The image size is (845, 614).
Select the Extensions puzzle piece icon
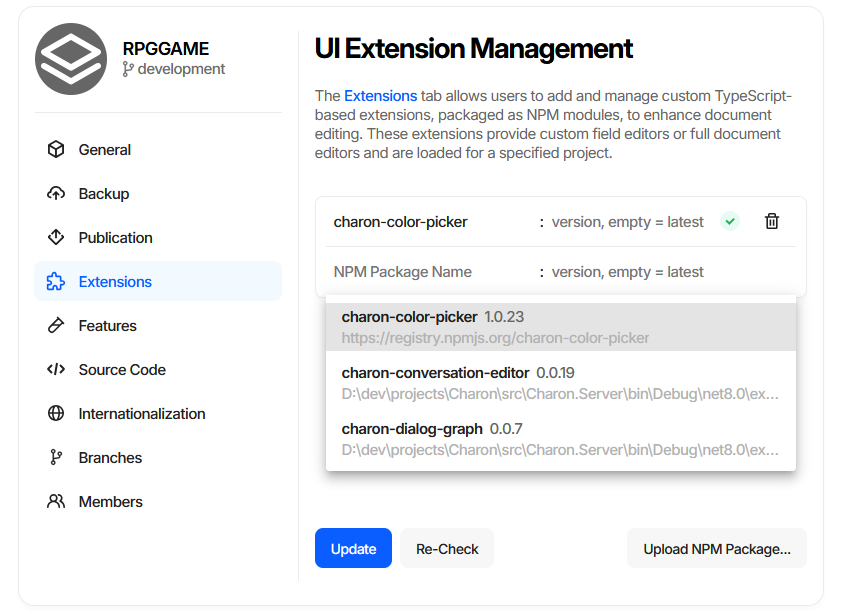(56, 281)
